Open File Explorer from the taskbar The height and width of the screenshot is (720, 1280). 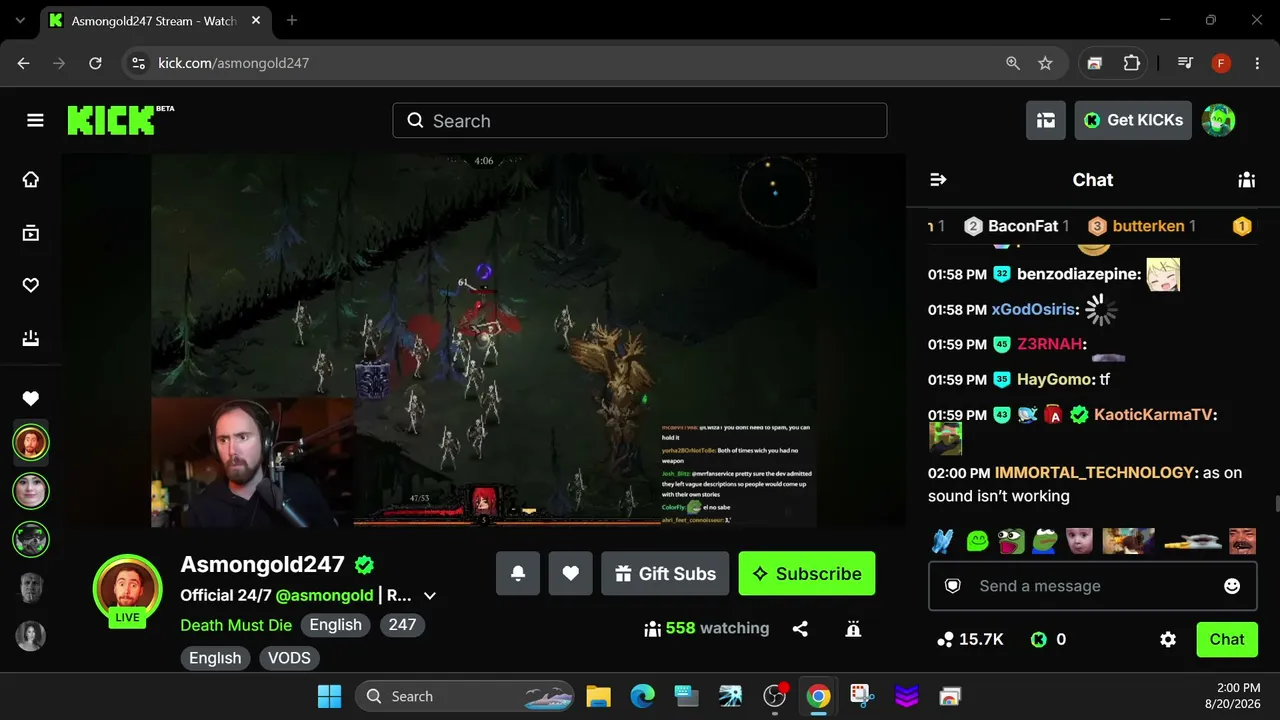coord(598,696)
